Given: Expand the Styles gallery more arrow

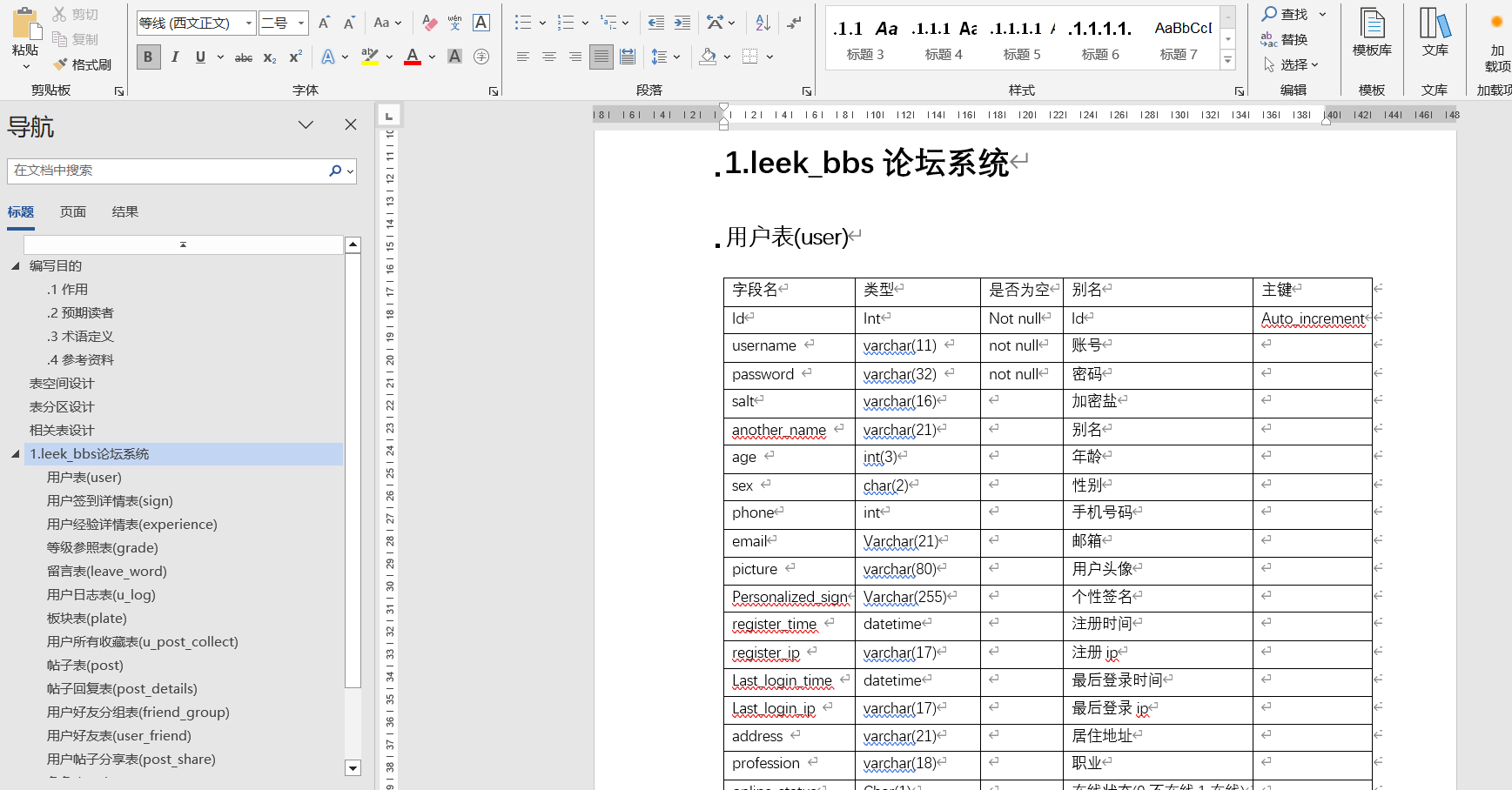Looking at the screenshot, I should (1228, 60).
